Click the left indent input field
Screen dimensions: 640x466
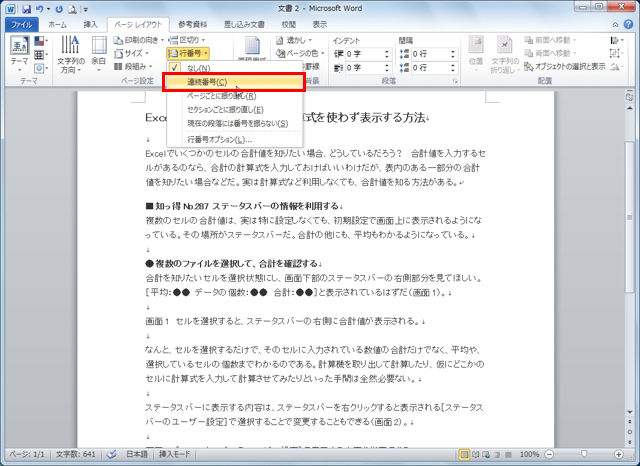(364, 54)
